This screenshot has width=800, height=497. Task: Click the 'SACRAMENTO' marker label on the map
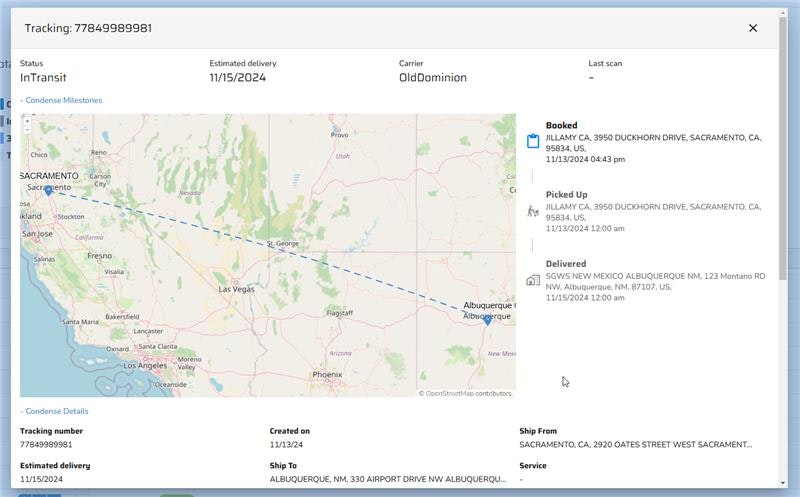click(49, 176)
